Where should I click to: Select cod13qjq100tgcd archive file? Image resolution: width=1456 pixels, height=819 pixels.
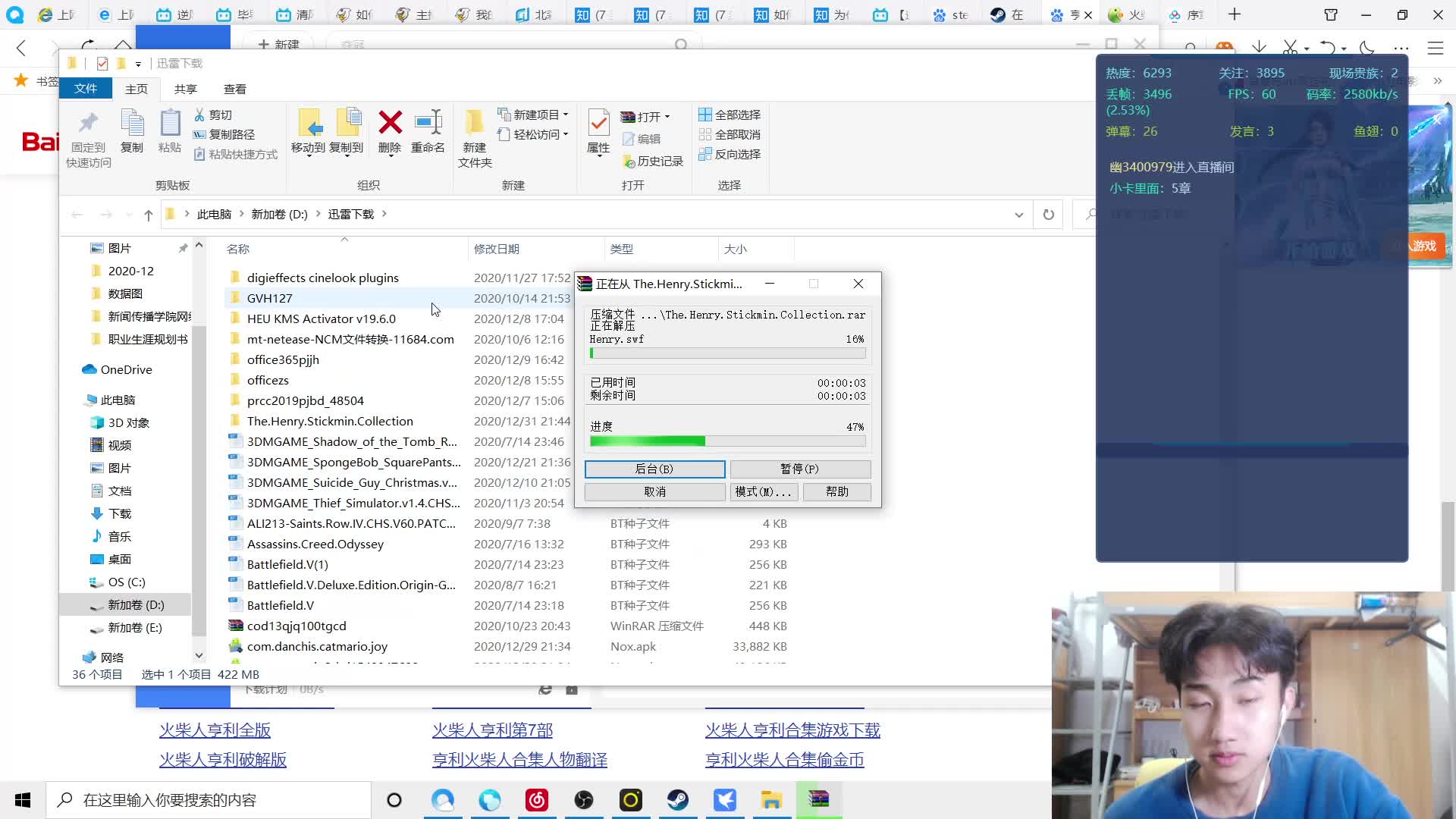click(x=297, y=626)
